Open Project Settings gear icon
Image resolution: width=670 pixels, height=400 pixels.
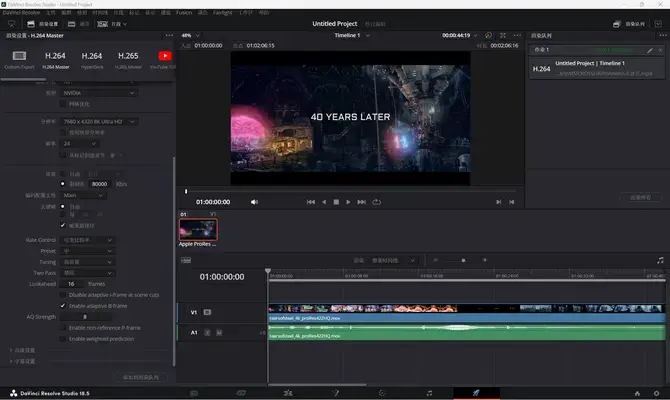click(x=656, y=394)
